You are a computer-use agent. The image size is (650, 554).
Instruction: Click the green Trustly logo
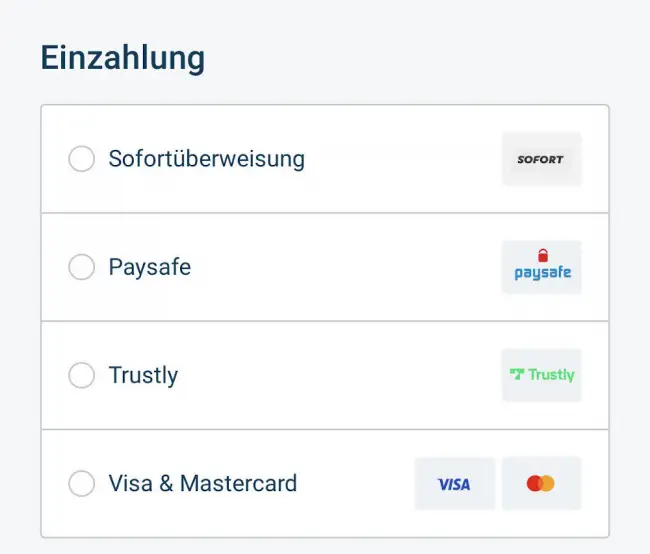coord(541,375)
